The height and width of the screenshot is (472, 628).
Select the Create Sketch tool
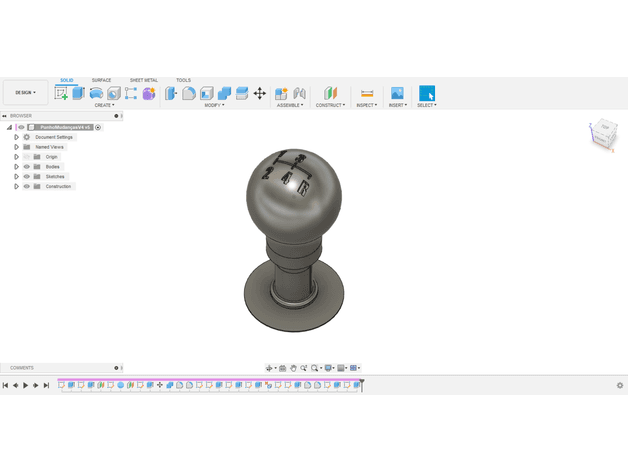click(61, 93)
